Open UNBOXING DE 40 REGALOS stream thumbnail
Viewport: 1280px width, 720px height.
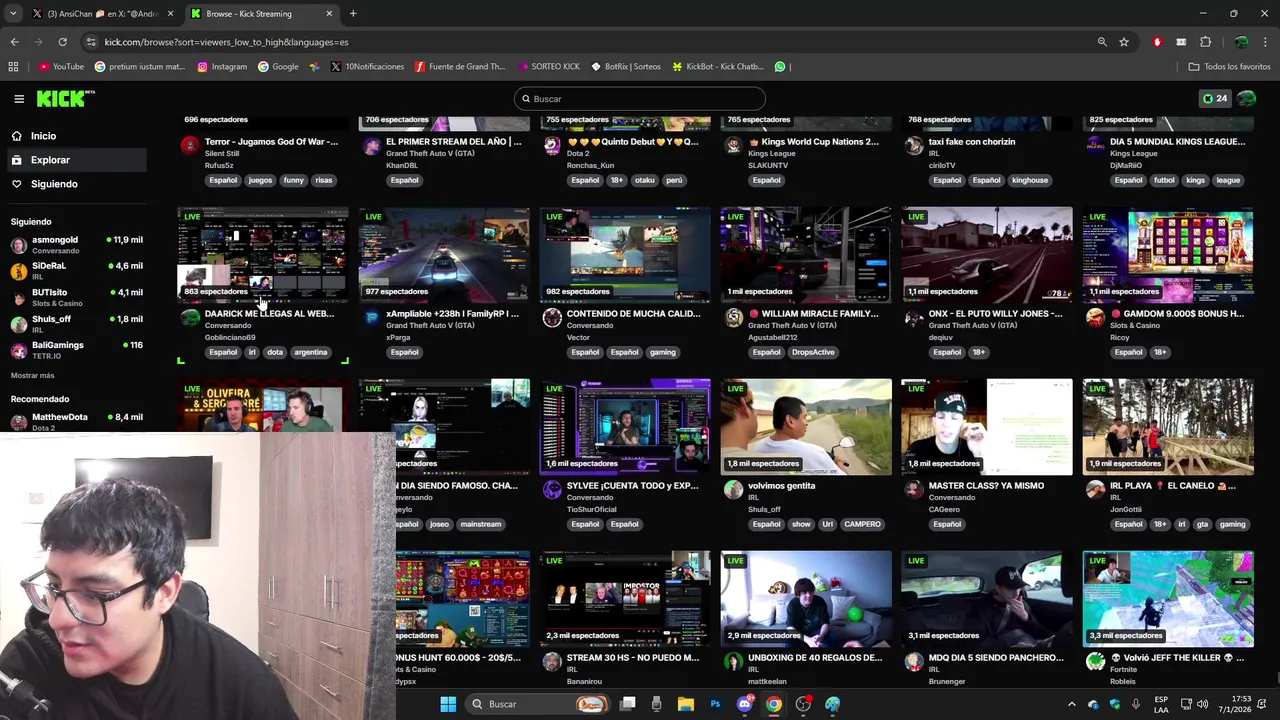tap(806, 599)
